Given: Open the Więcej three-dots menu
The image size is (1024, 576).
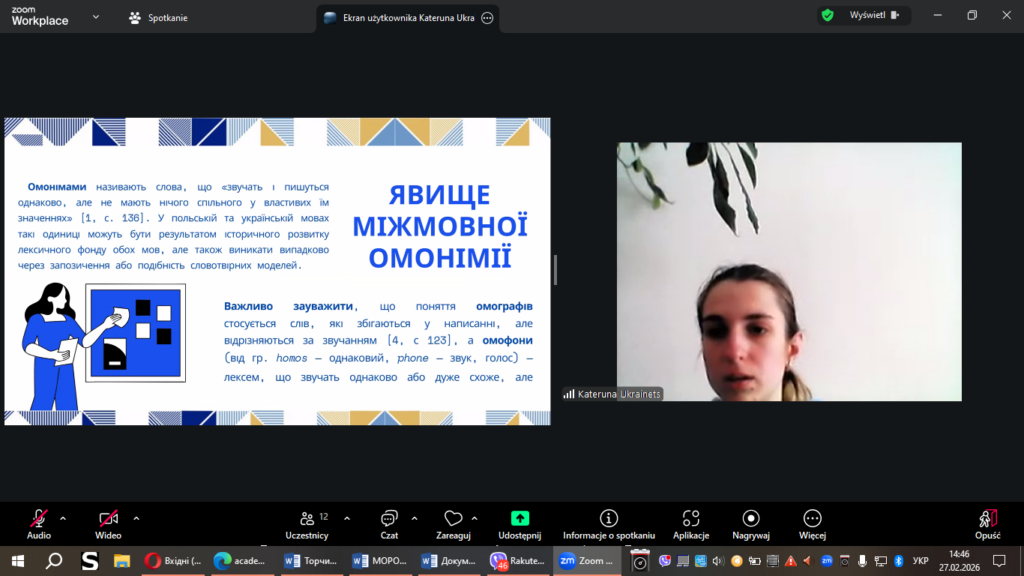Looking at the screenshot, I should (812, 519).
